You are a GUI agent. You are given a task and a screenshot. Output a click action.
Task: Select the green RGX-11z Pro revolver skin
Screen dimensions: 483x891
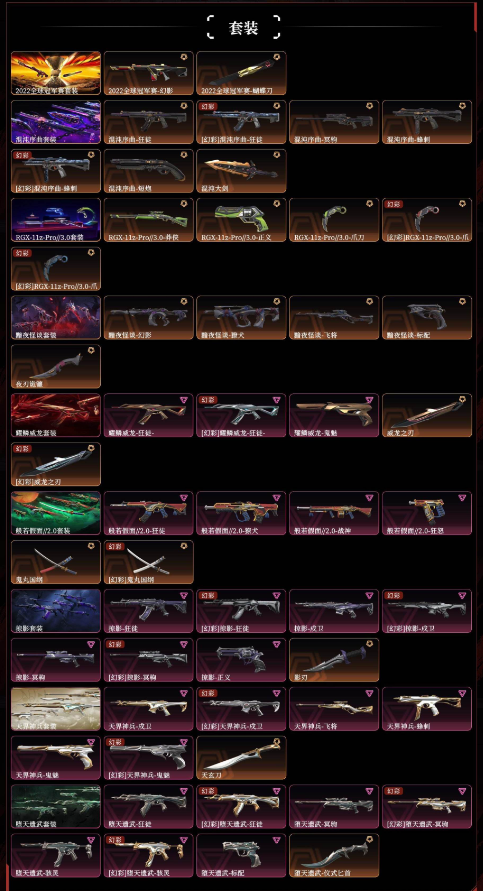coord(241,220)
